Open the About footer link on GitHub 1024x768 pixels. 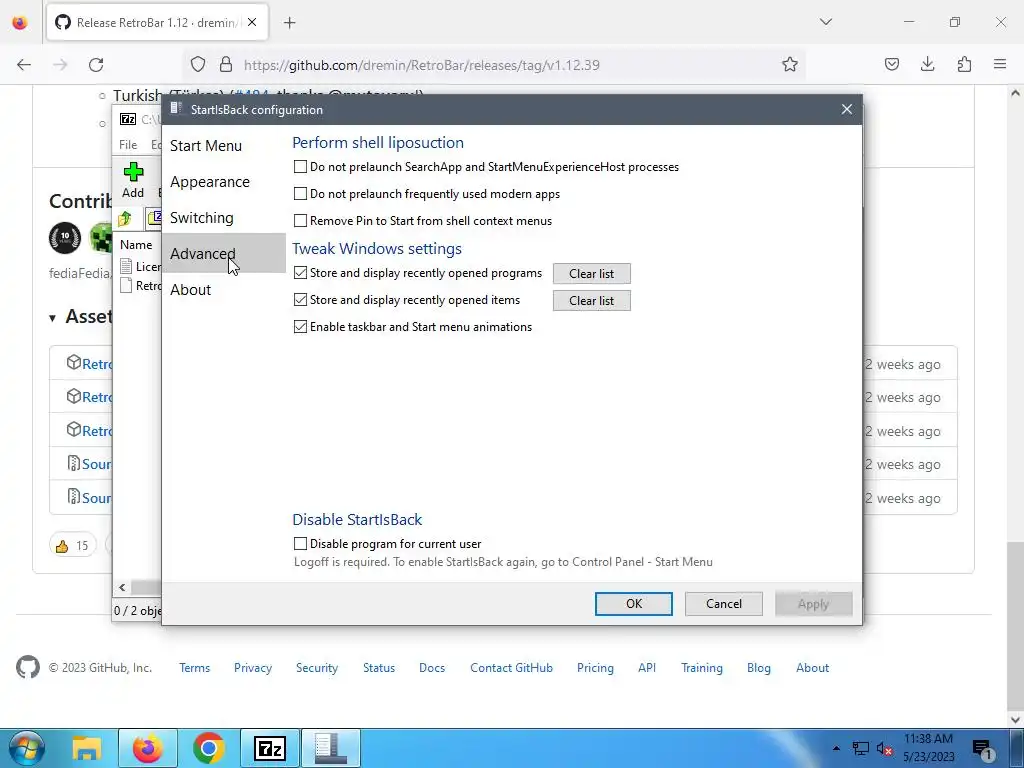coord(812,667)
